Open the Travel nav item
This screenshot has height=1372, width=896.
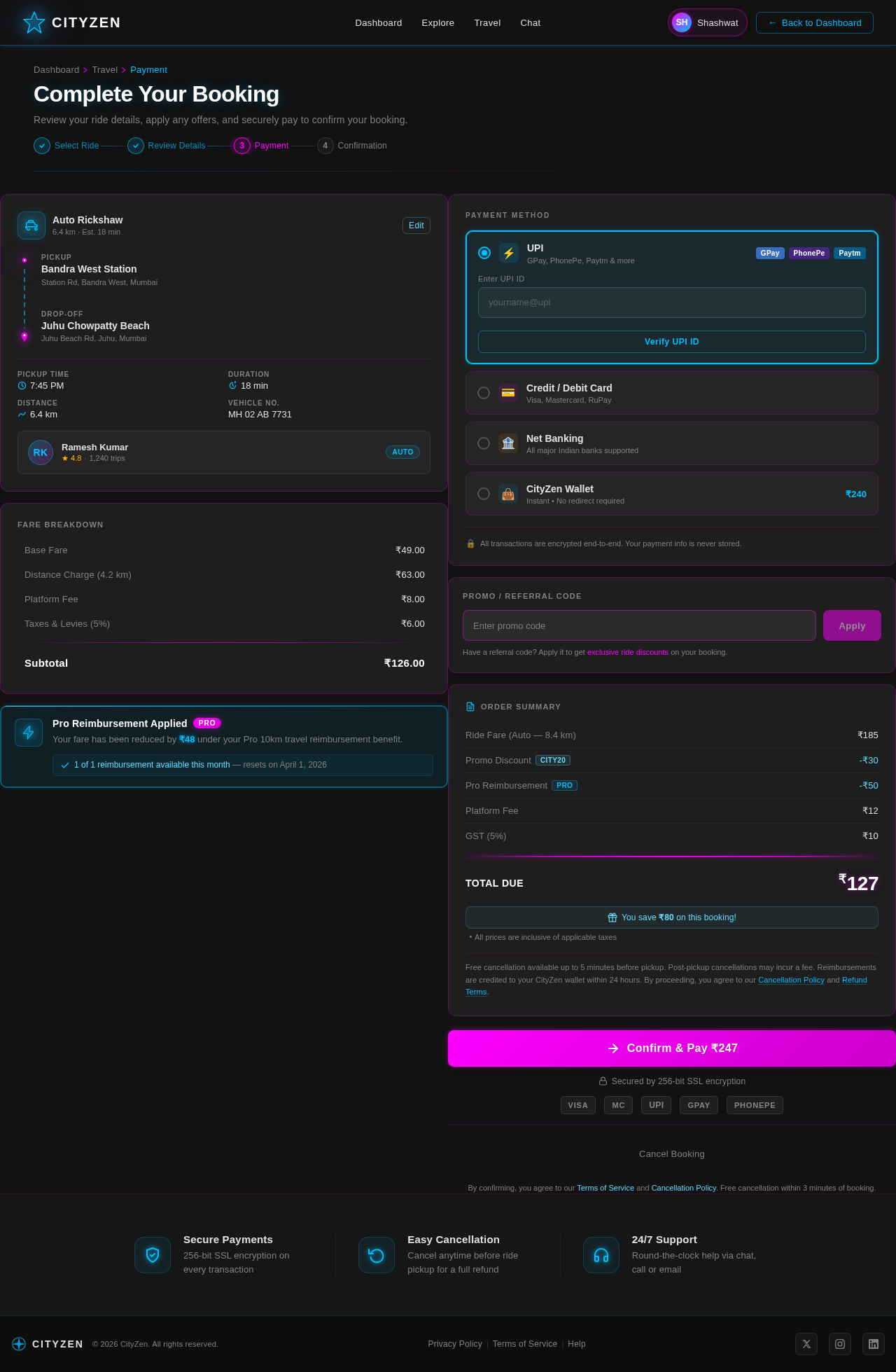coord(487,23)
